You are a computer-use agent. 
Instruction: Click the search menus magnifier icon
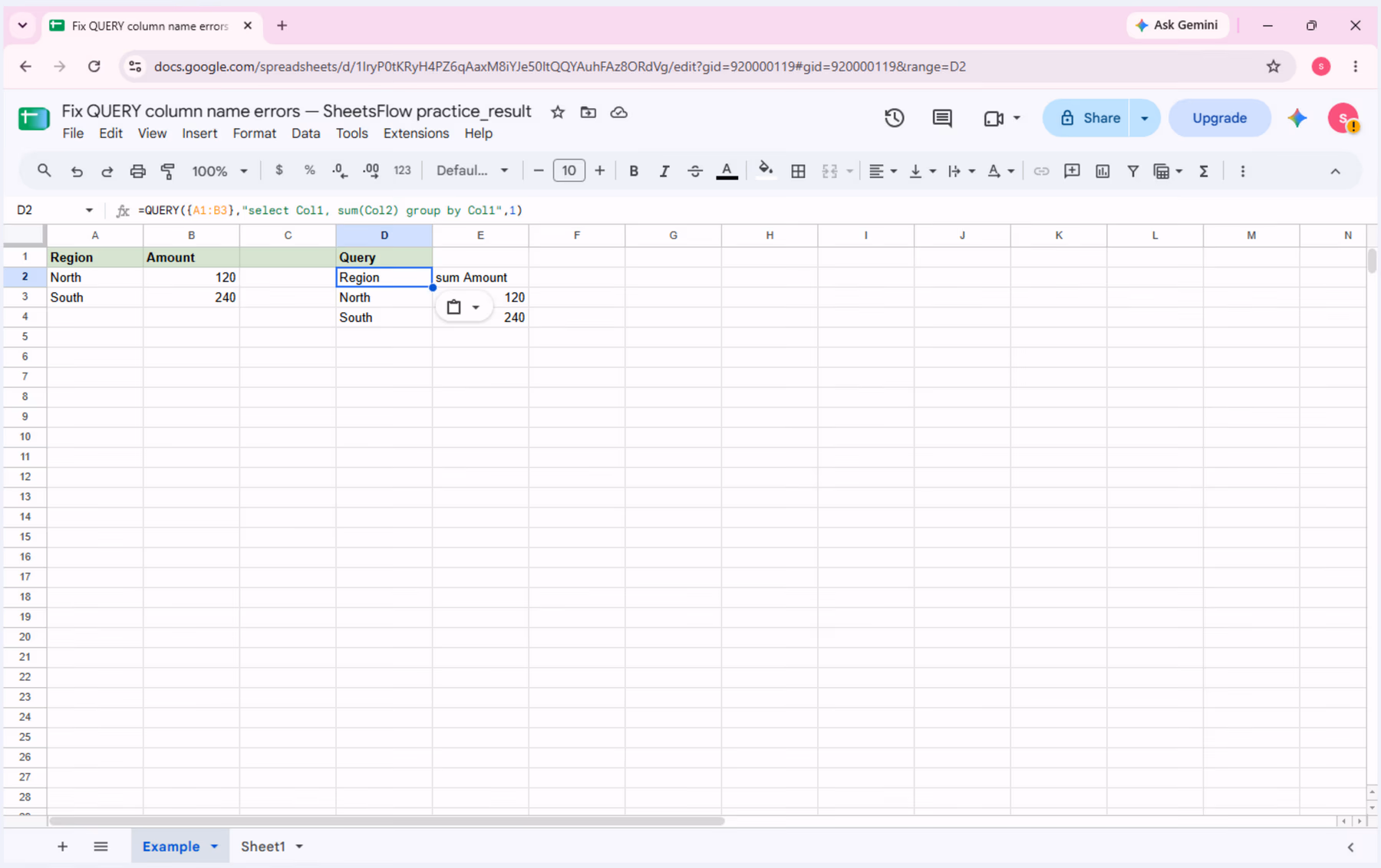tap(44, 171)
